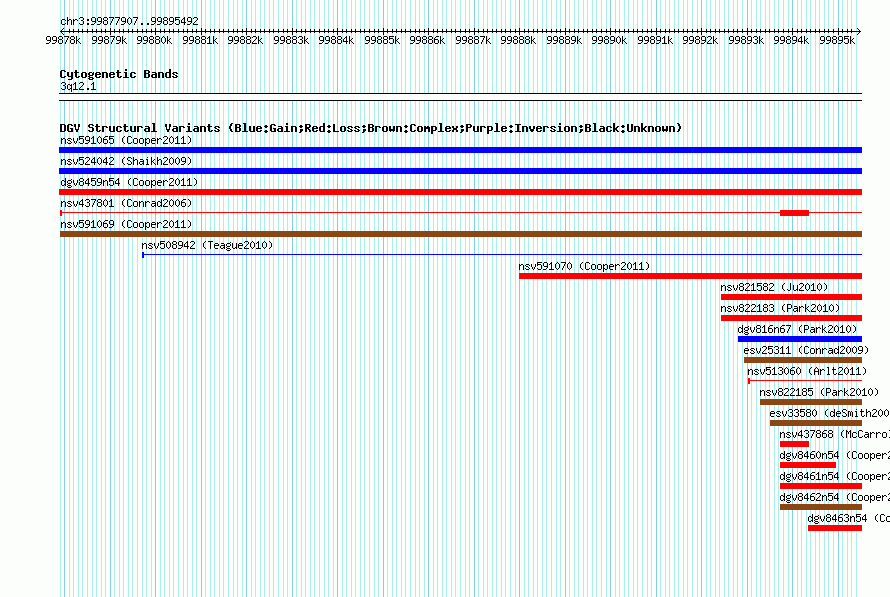Click the short red bar under nsv437868
The width and height of the screenshot is (890, 597).
pos(794,444)
